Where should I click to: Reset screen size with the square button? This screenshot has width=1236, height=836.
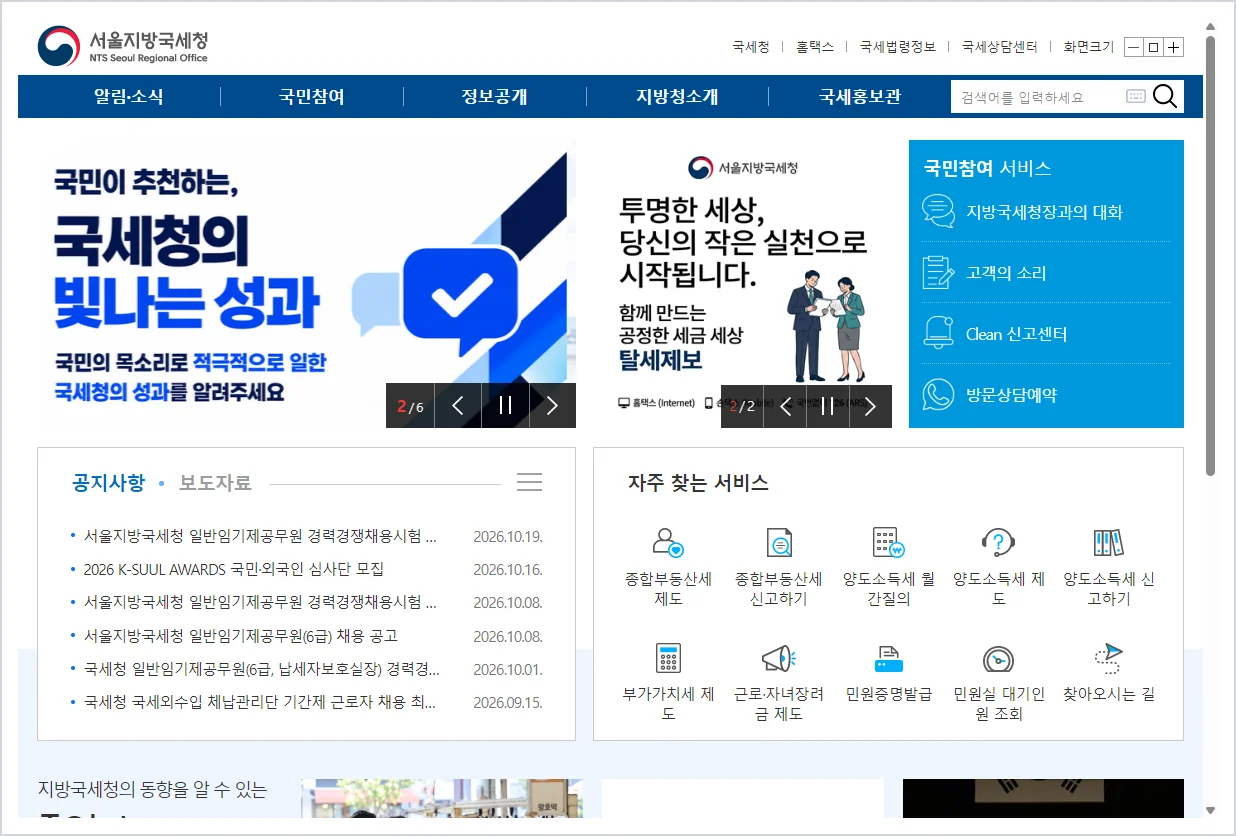(x=1153, y=47)
